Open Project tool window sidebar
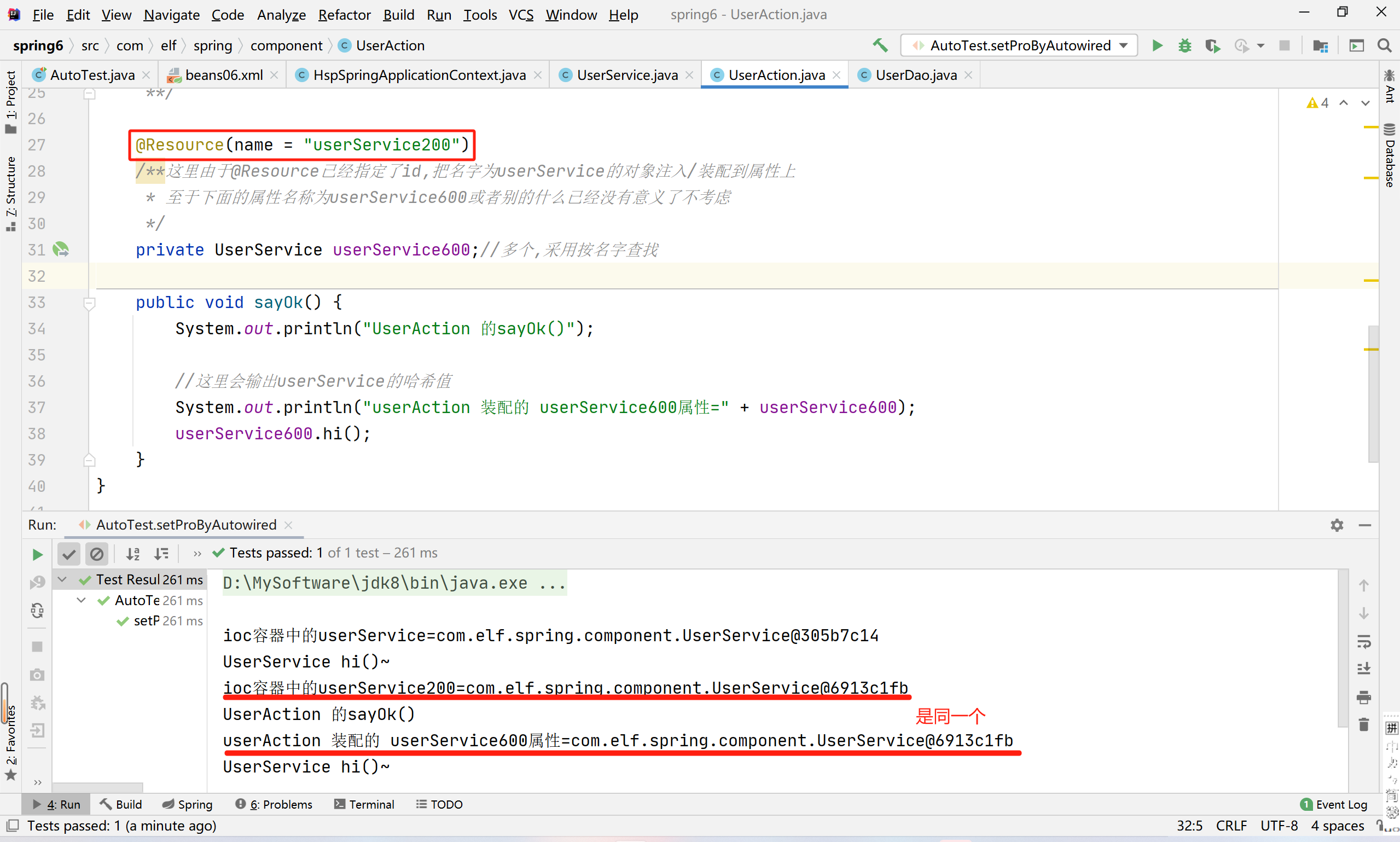The image size is (1400, 842). [11, 102]
